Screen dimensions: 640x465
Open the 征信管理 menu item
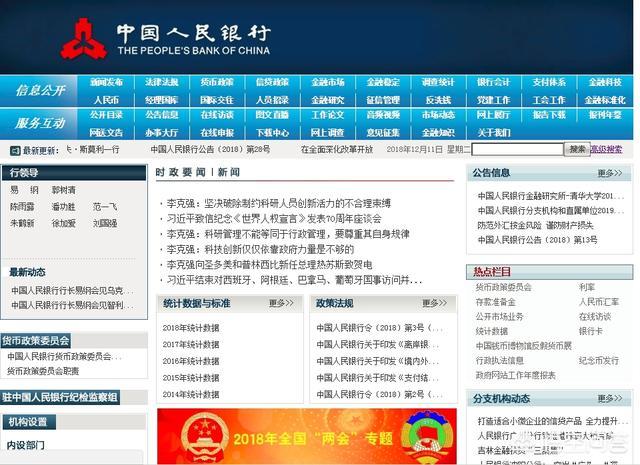tap(383, 100)
